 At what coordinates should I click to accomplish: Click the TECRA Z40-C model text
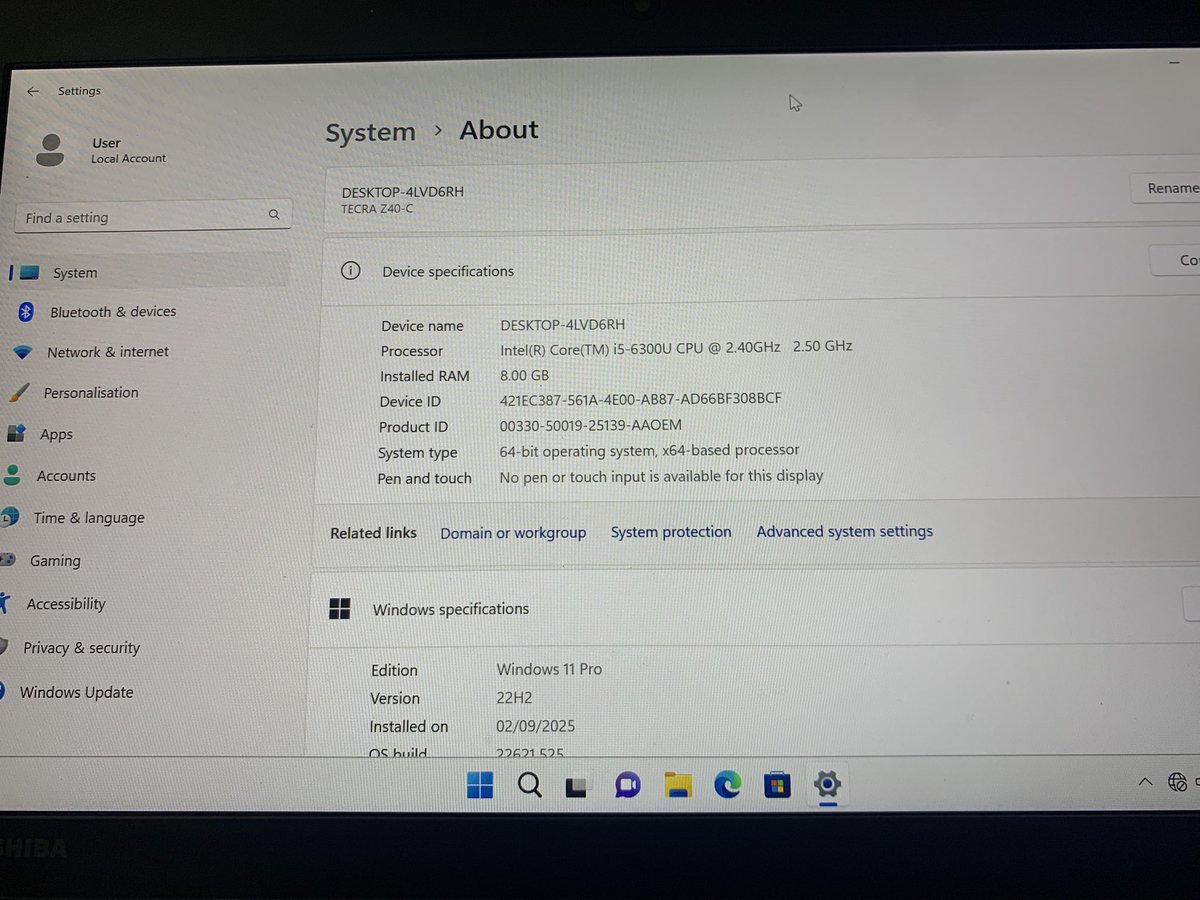(376, 208)
